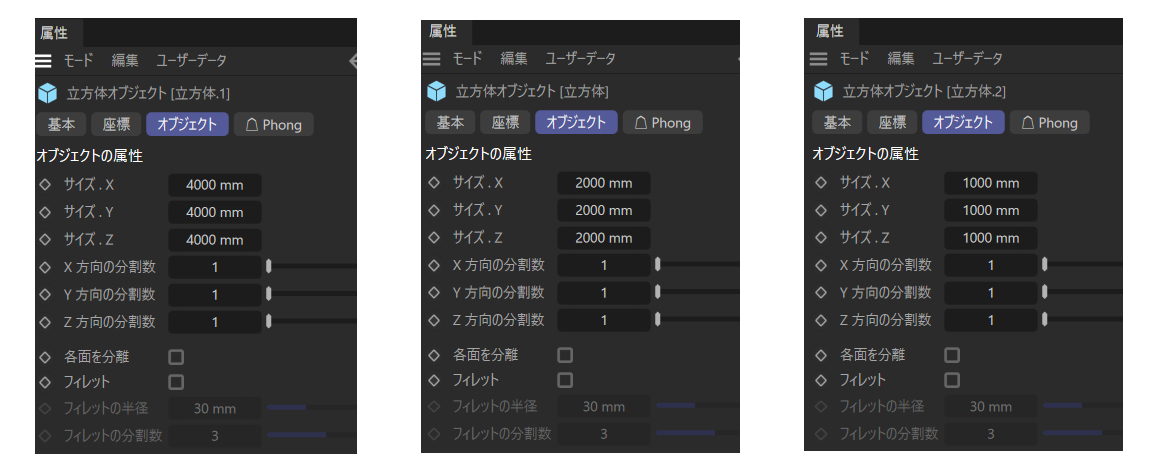The height and width of the screenshot is (473, 1160).
Task: Click the サイズ.X field showing 2000 mm
Action: 603,183
